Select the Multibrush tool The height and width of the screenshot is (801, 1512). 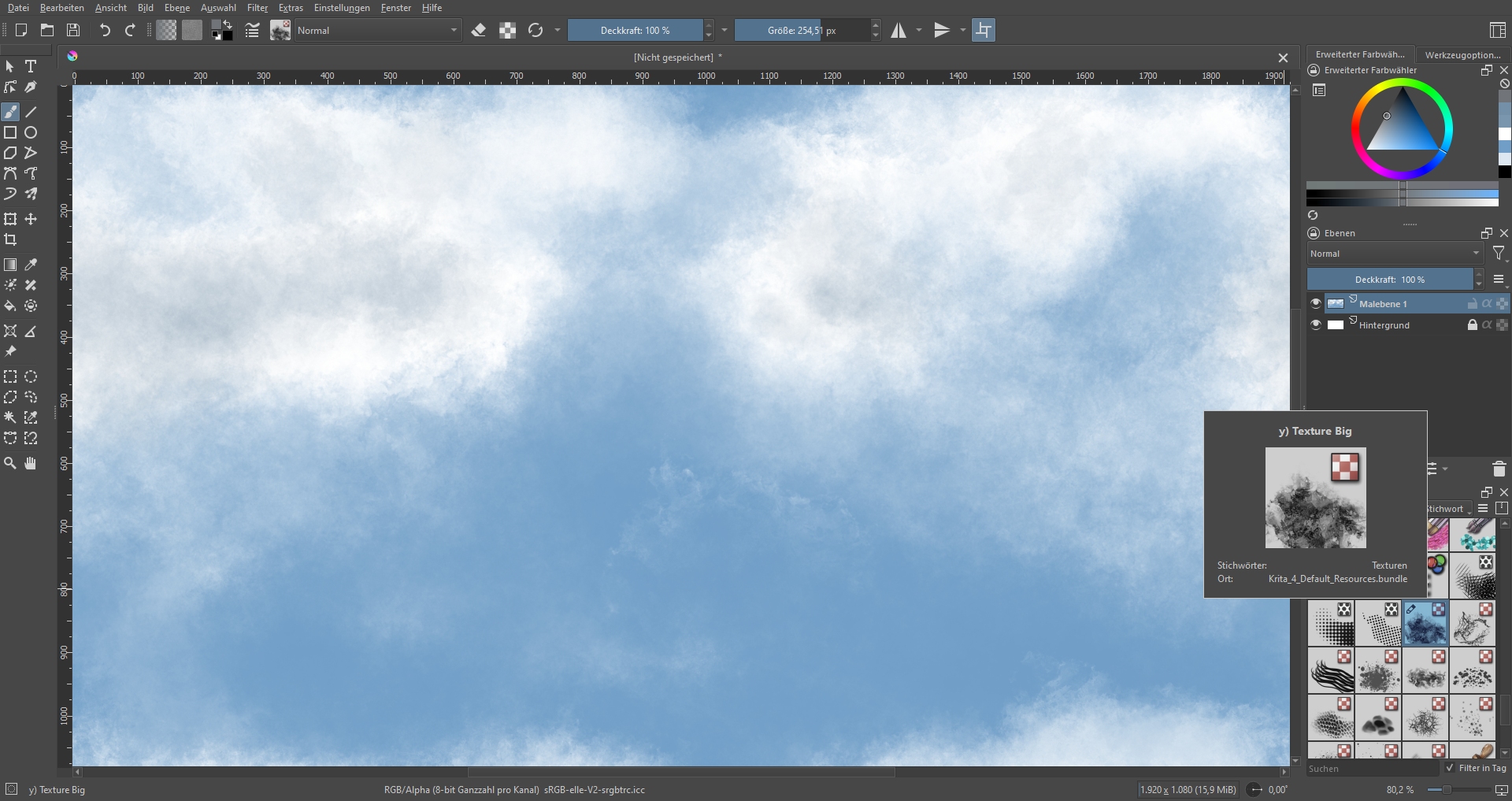pos(31,194)
